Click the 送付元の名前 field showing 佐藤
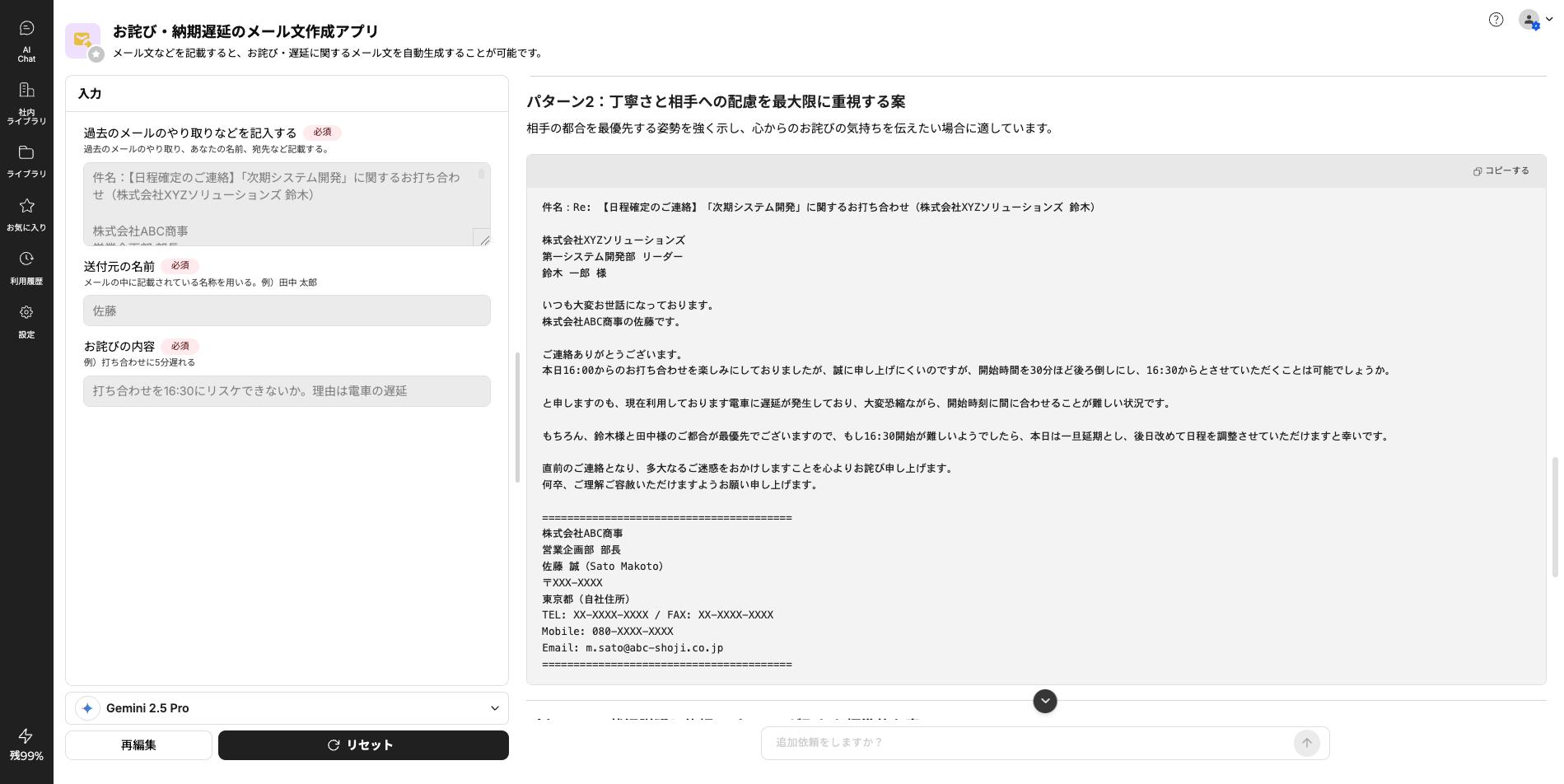The width and height of the screenshot is (1564, 784). click(287, 310)
